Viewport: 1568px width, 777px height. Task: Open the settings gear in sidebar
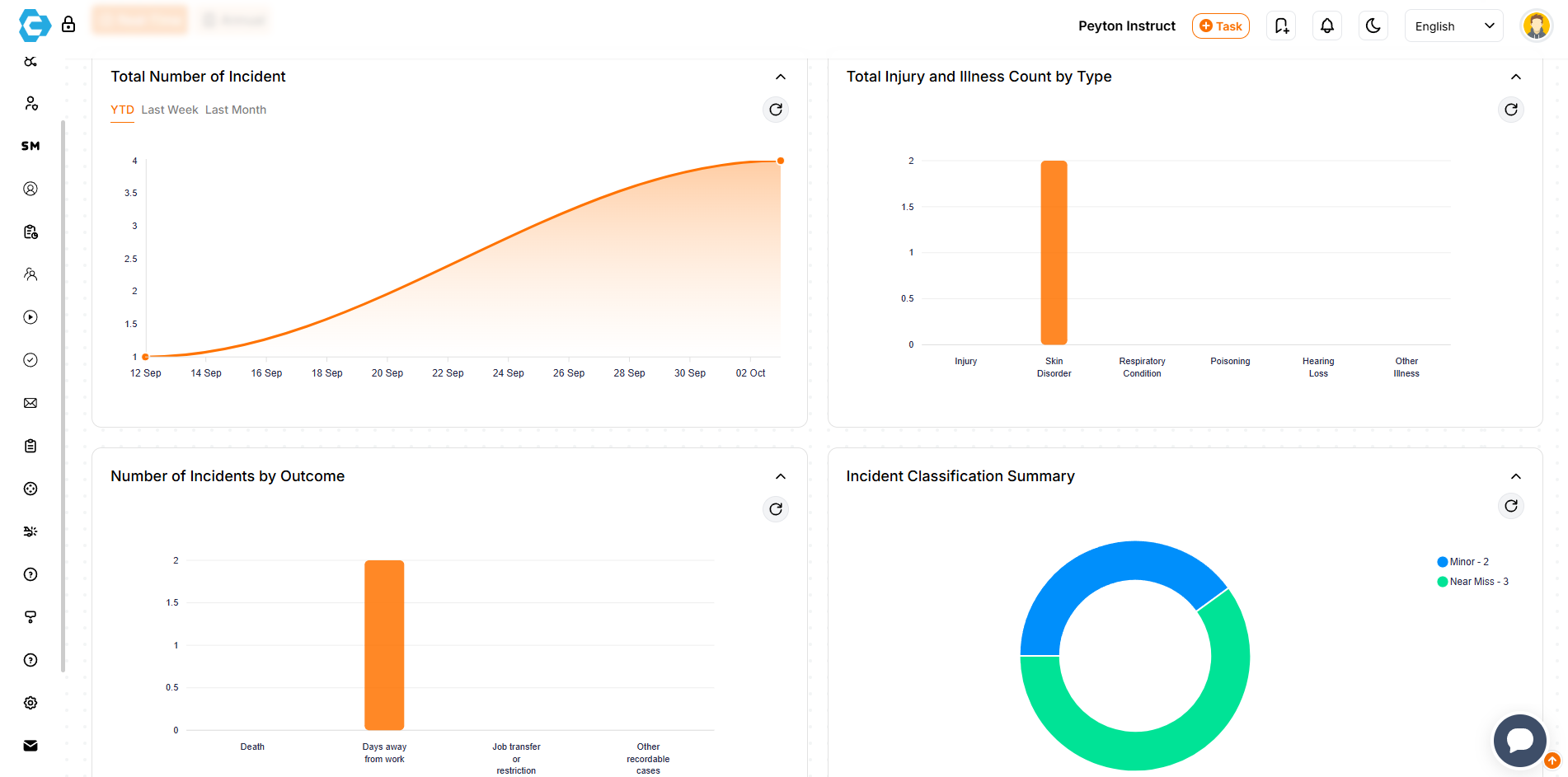(31, 703)
